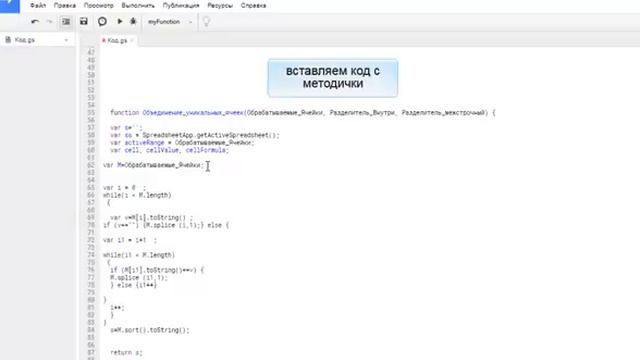Image resolution: width=640 pixels, height=360 pixels.
Task: Open the Справка menu
Action: [253, 6]
